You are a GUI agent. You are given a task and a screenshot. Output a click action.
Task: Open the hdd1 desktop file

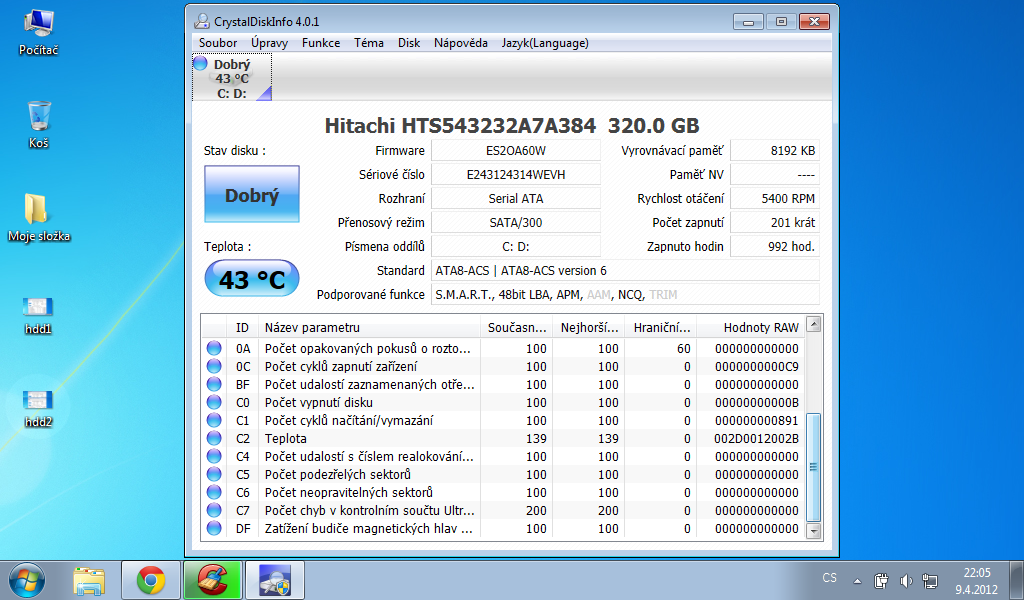click(x=38, y=316)
